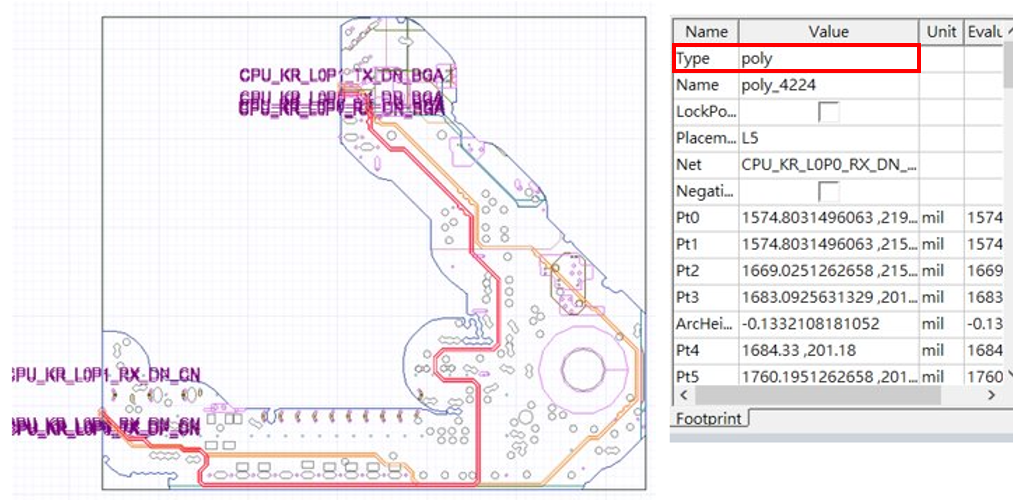Click the Pt1 coordinate value
Image resolution: width=1013 pixels, height=500 pixels.
click(x=829, y=245)
